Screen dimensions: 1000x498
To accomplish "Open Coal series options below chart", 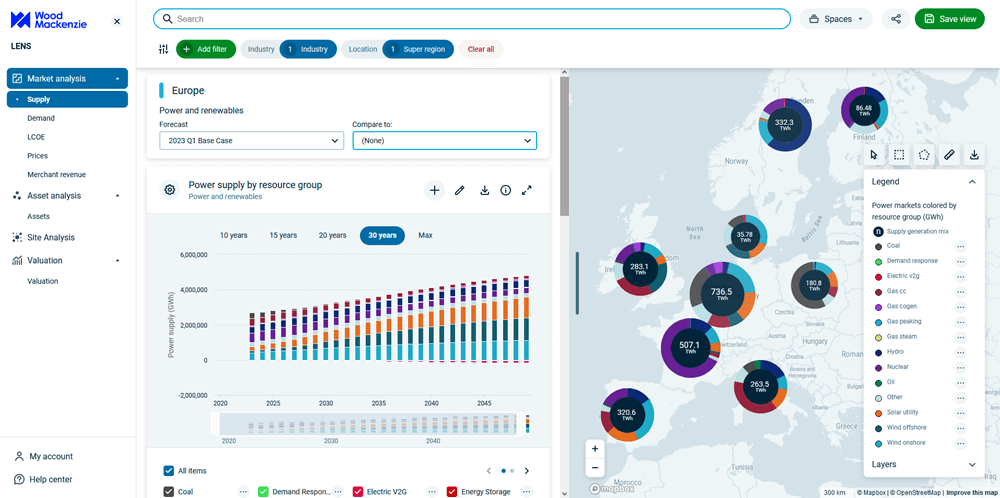I will (243, 492).
